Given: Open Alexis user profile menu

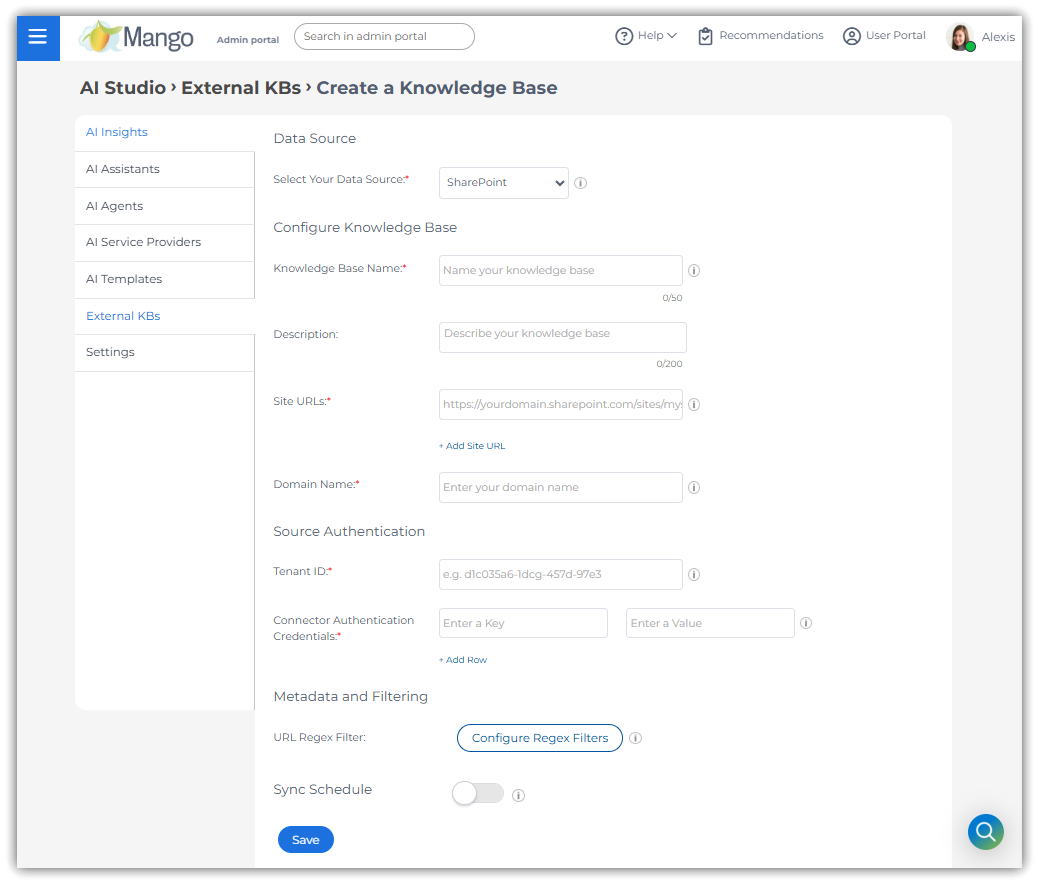Looking at the screenshot, I should (980, 37).
